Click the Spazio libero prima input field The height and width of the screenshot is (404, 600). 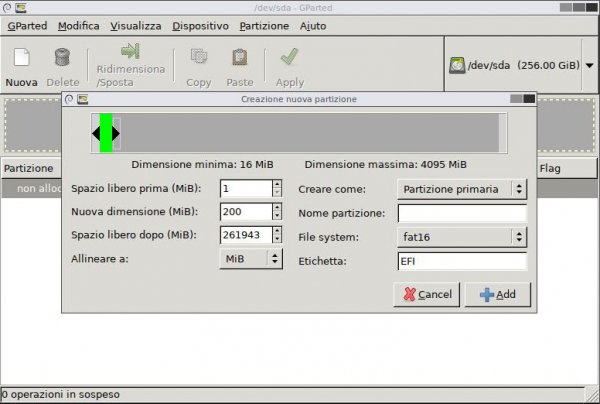pyautogui.click(x=246, y=189)
